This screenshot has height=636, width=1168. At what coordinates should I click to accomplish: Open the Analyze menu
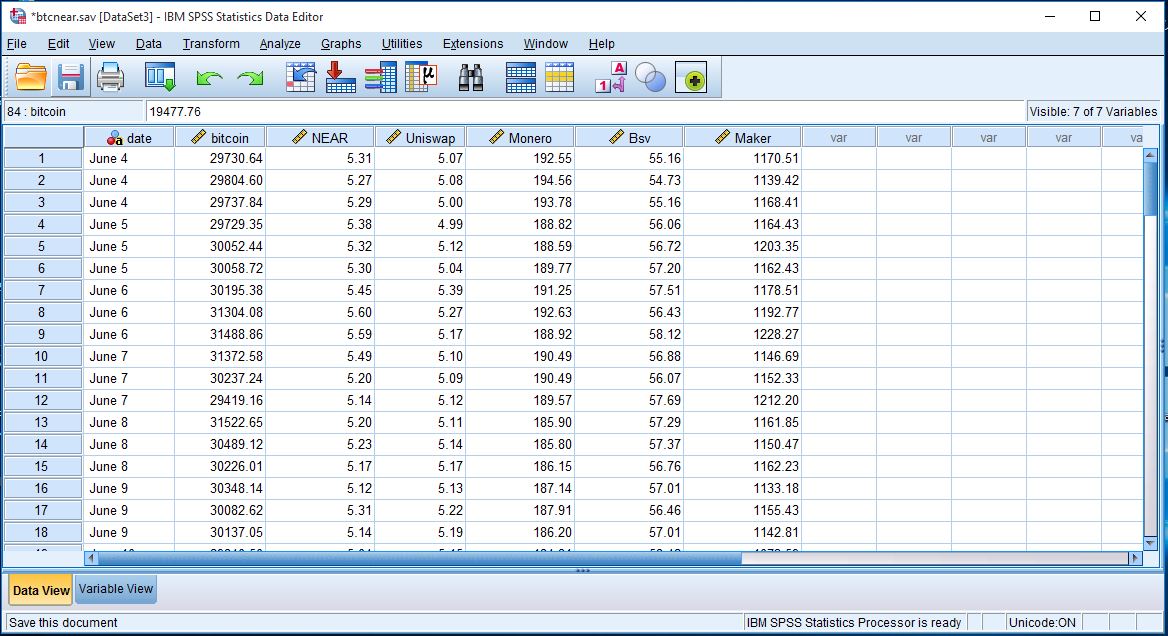click(x=280, y=44)
